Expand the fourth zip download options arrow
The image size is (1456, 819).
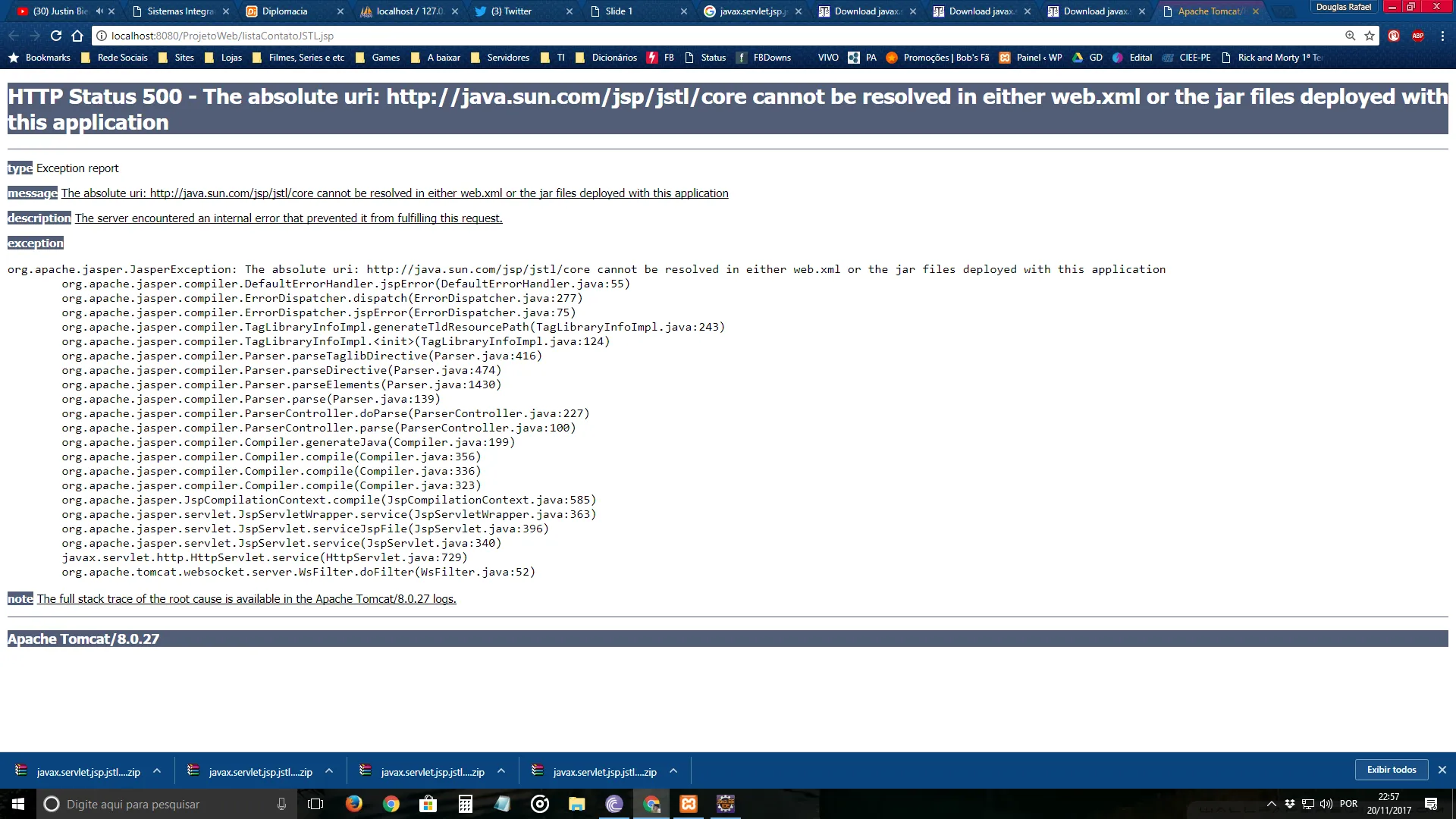pyautogui.click(x=673, y=771)
